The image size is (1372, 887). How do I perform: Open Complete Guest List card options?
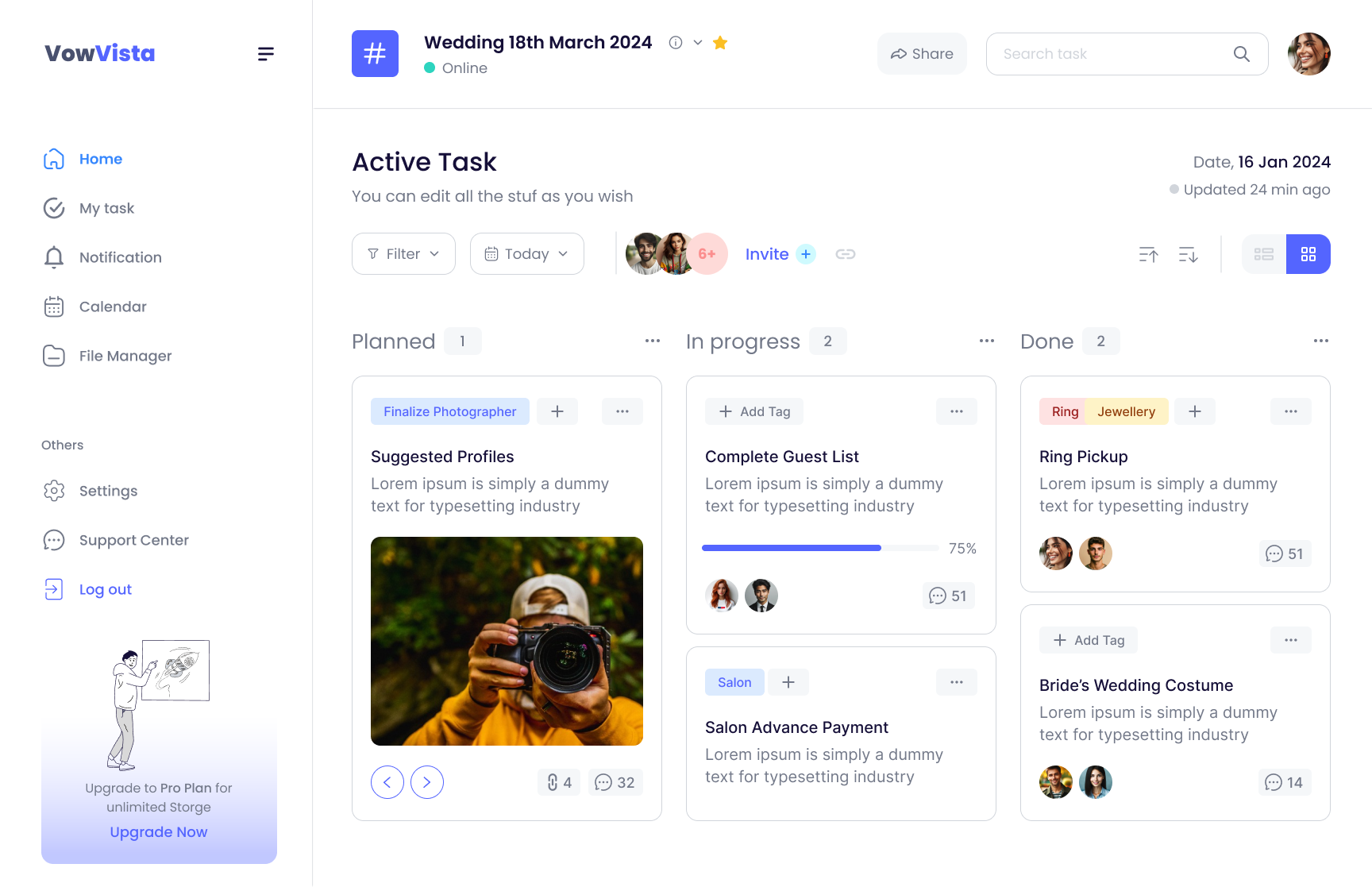coord(957,411)
